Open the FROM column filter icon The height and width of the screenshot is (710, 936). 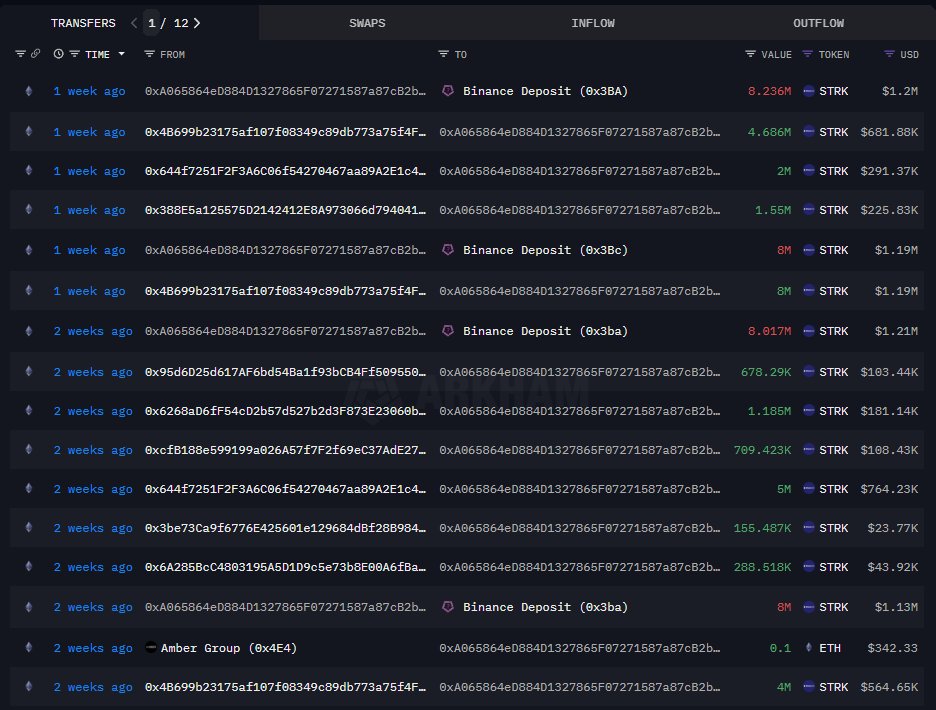click(149, 54)
